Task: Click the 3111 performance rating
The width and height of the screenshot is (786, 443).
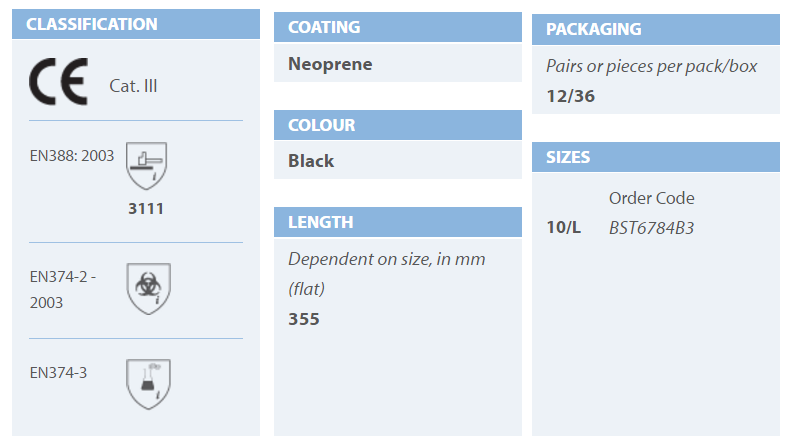Action: tap(146, 208)
